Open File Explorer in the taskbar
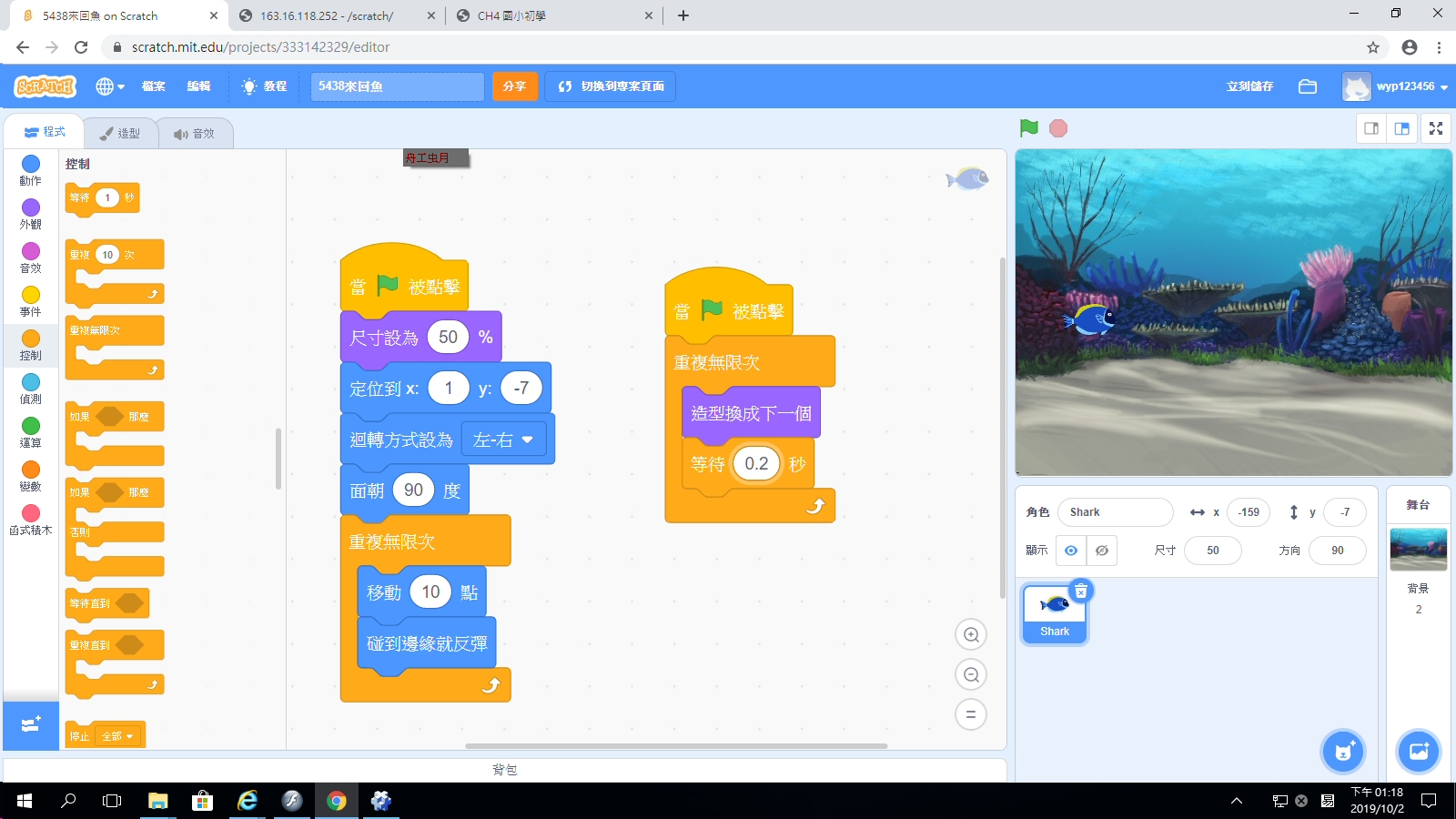 [x=158, y=801]
